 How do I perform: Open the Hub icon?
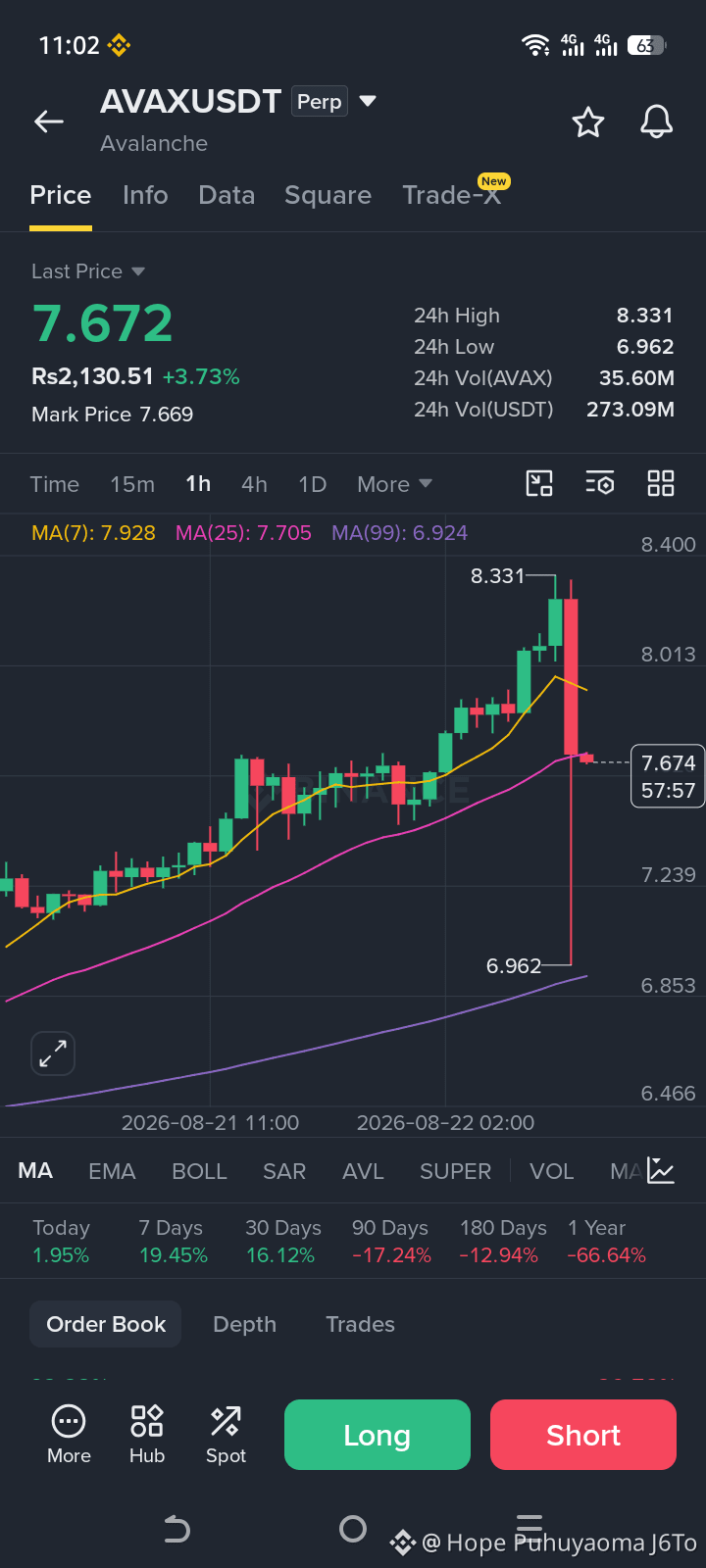(x=147, y=1435)
